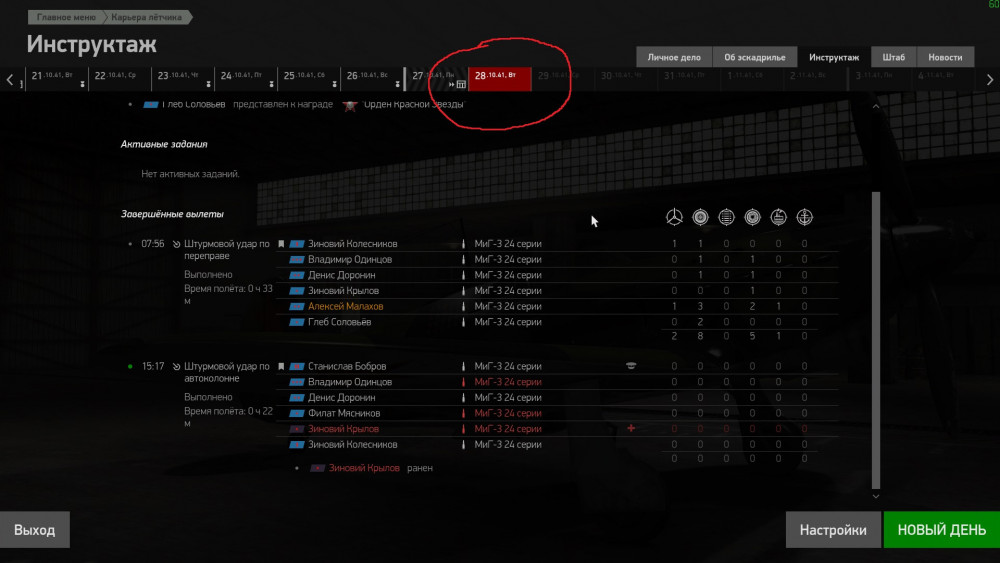Open the Настройки button

click(833, 530)
